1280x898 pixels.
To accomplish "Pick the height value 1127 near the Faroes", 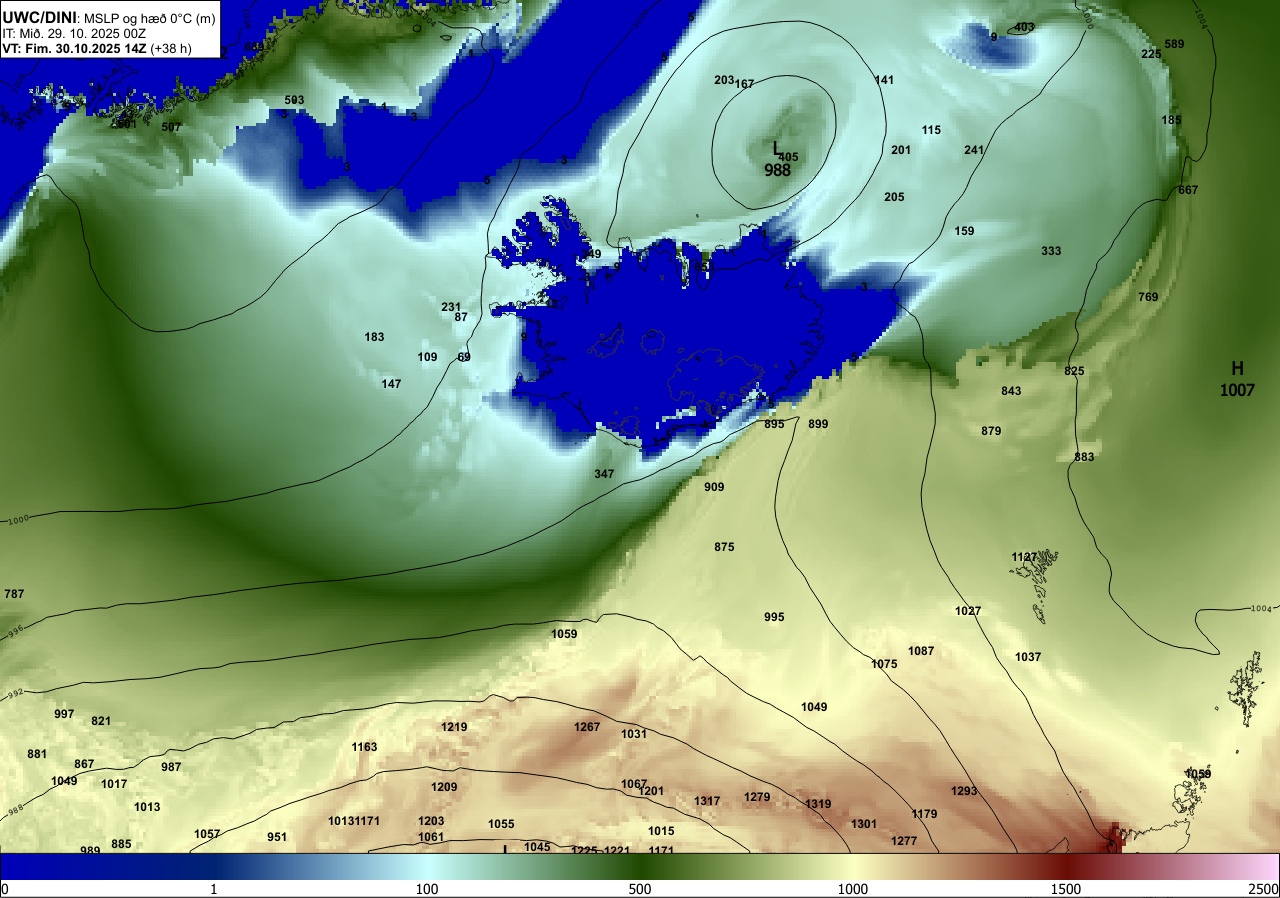I will [1024, 557].
